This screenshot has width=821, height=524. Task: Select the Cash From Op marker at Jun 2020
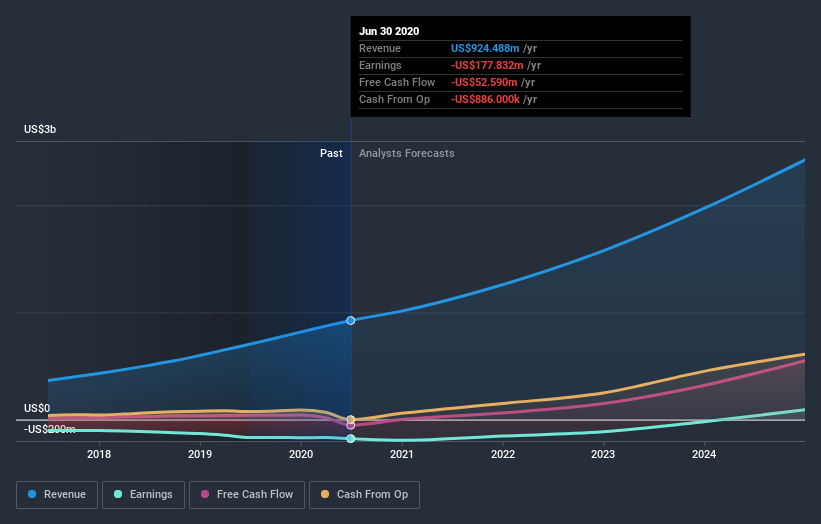click(351, 420)
